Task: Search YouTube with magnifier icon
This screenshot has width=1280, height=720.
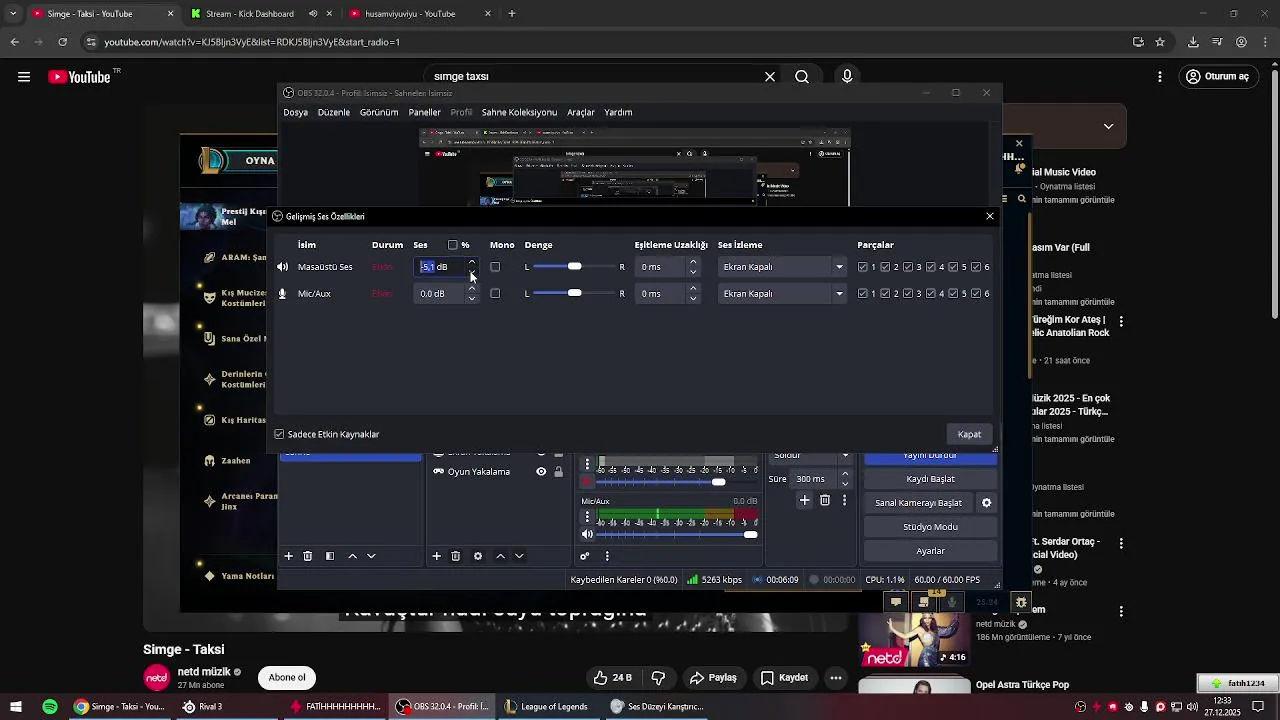Action: [x=802, y=77]
